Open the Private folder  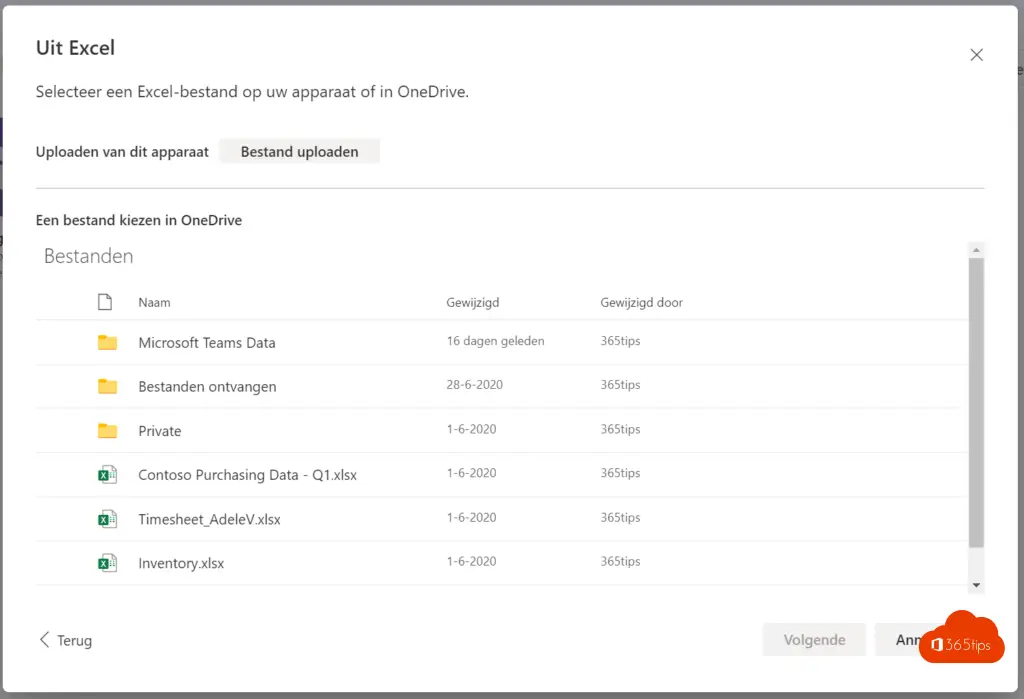click(159, 431)
